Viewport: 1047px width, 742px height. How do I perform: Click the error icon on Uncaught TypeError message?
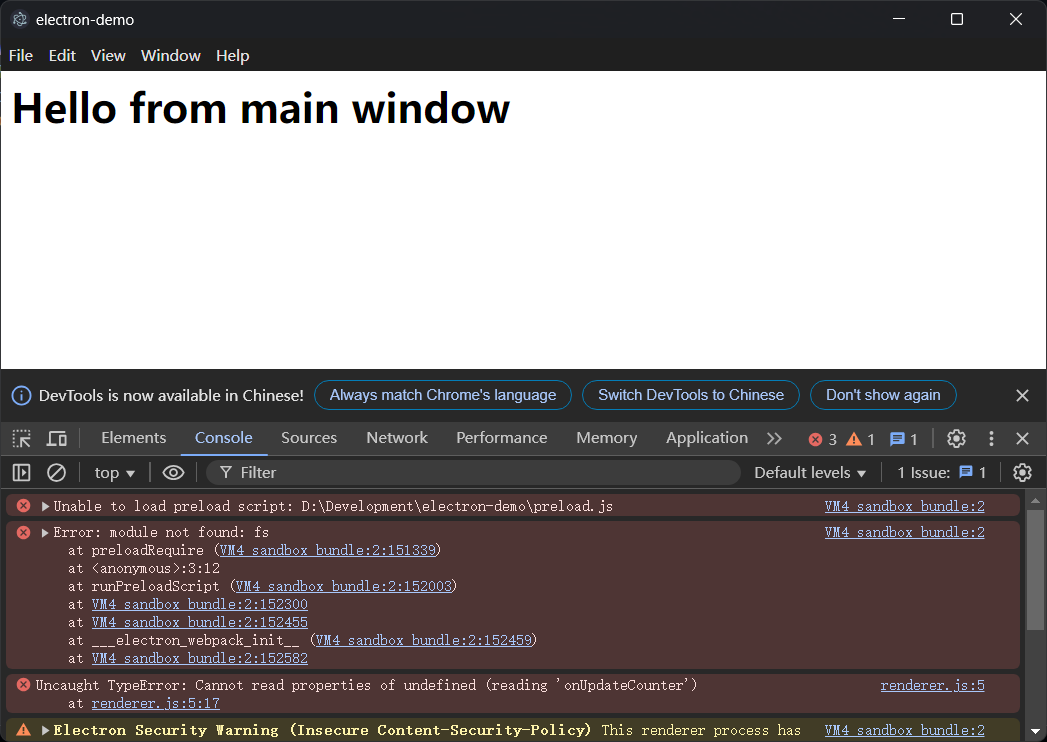23,685
